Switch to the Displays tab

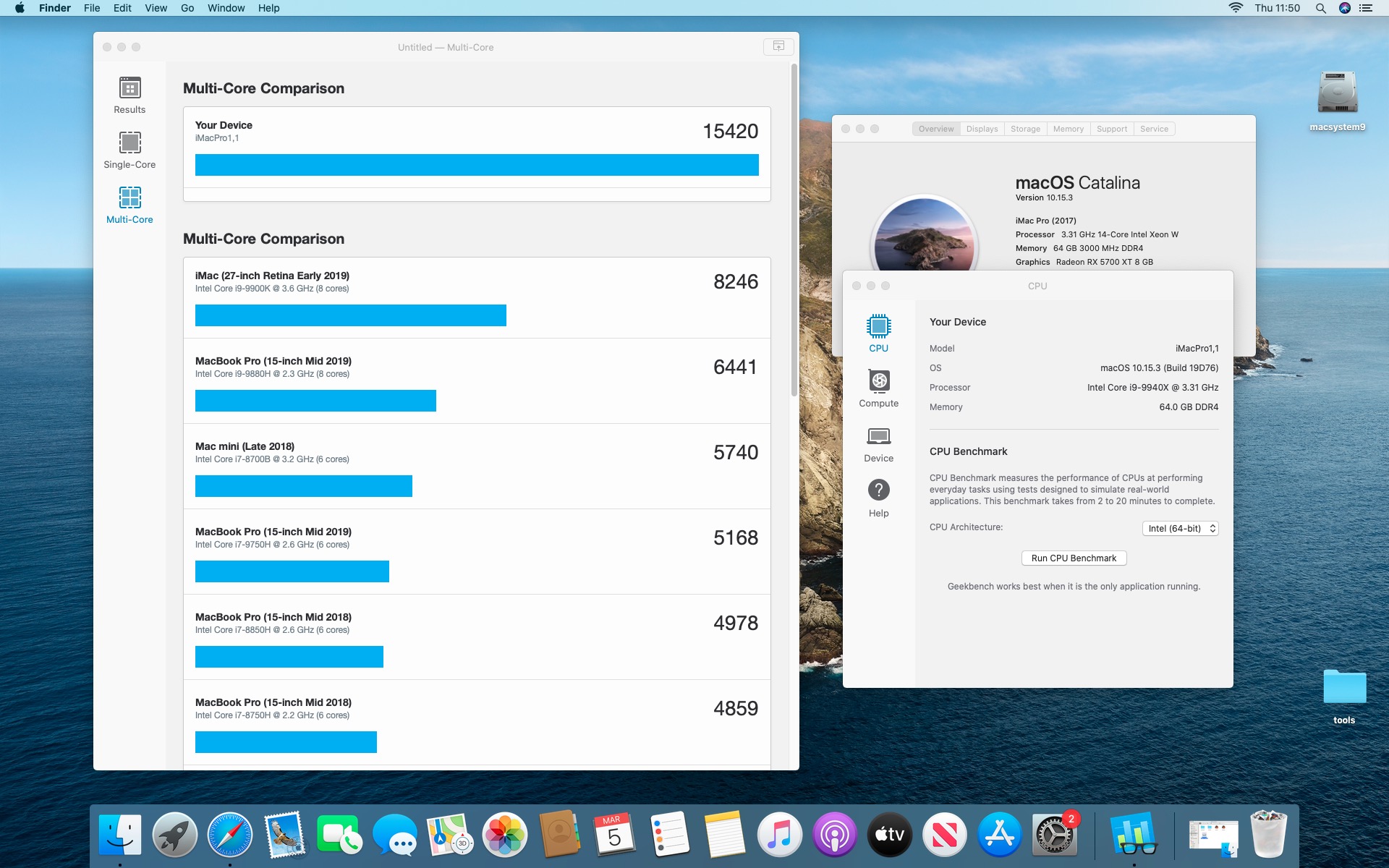pos(982,129)
